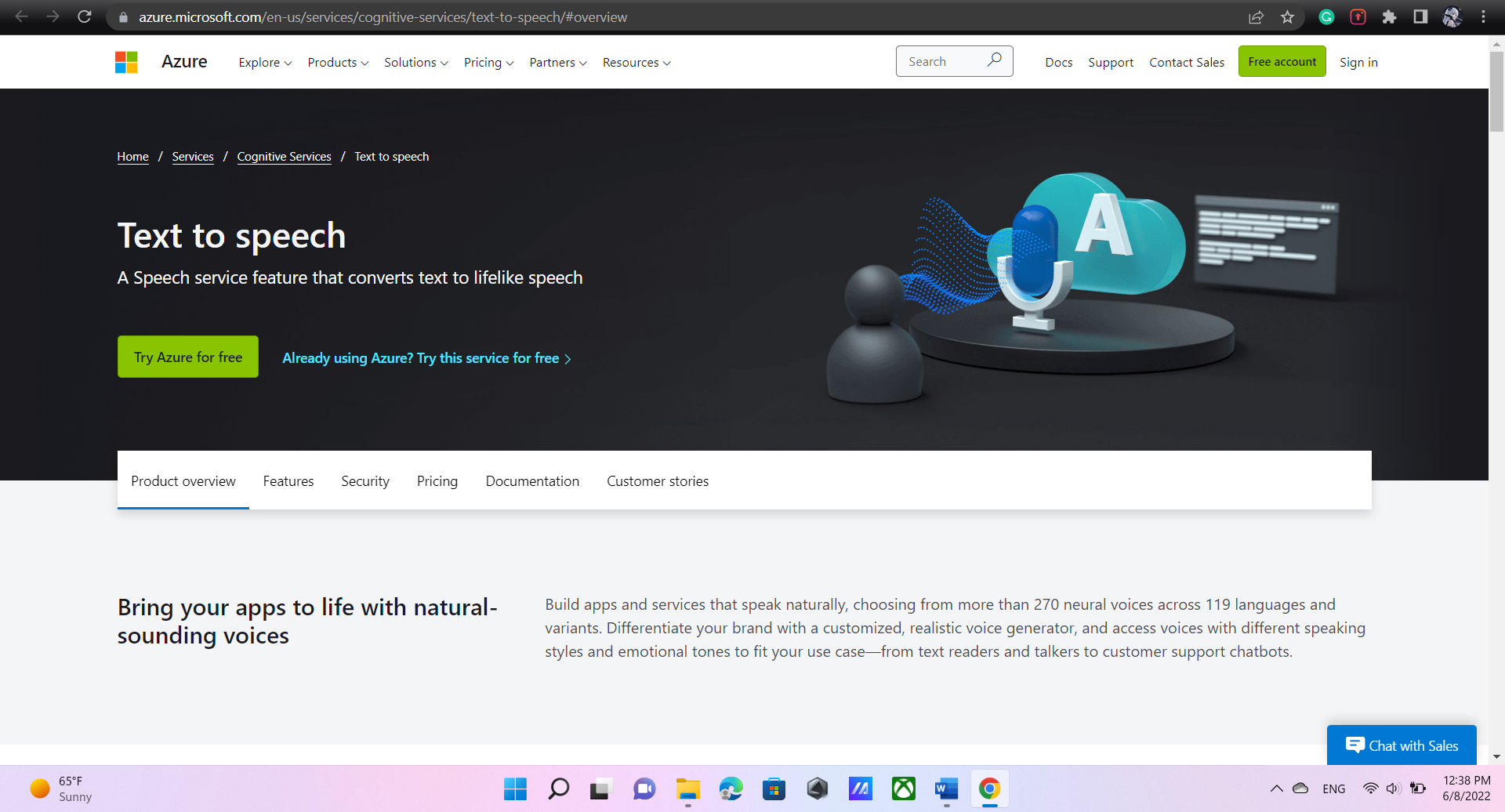Open Microsoft Store from taskbar
Viewport: 1505px width, 812px height.
click(x=774, y=788)
